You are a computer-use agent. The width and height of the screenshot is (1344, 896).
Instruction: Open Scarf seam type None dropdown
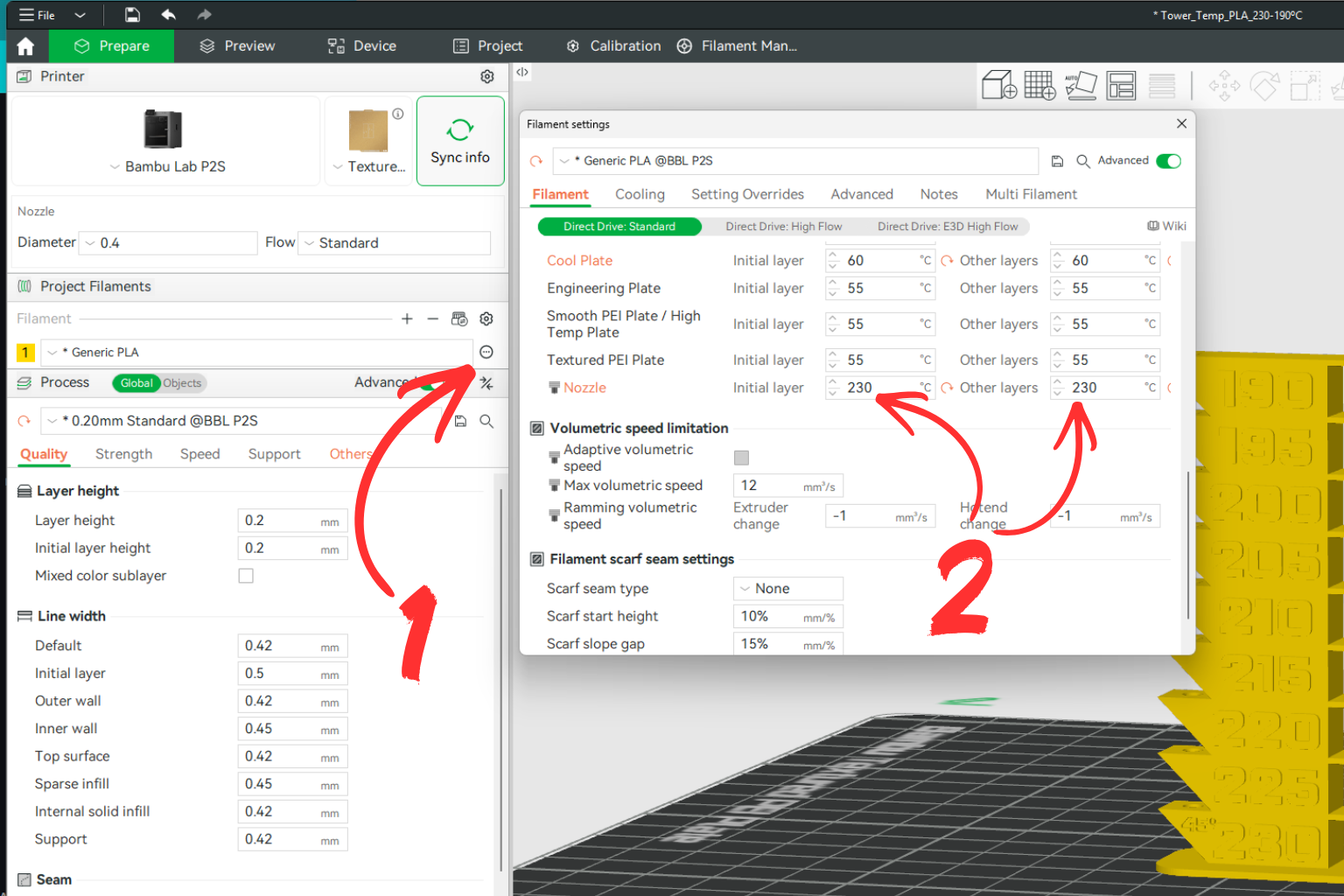click(788, 589)
